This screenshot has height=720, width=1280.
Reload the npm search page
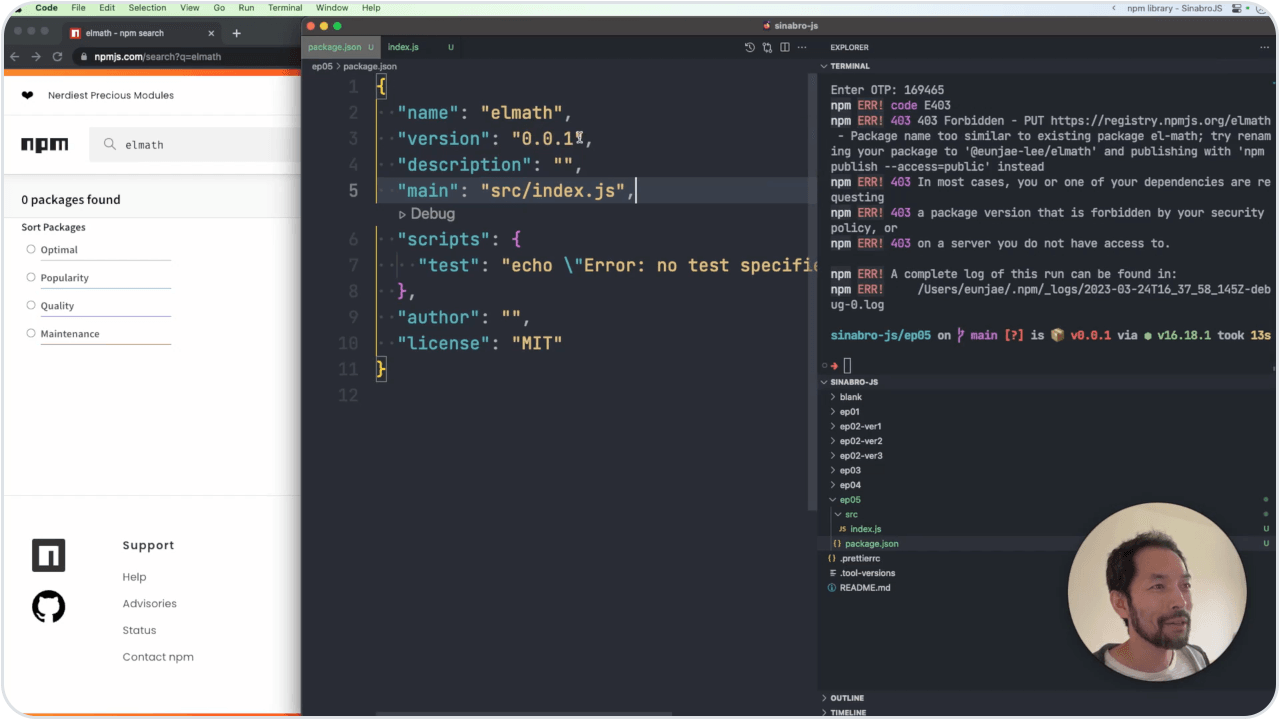[x=58, y=57]
